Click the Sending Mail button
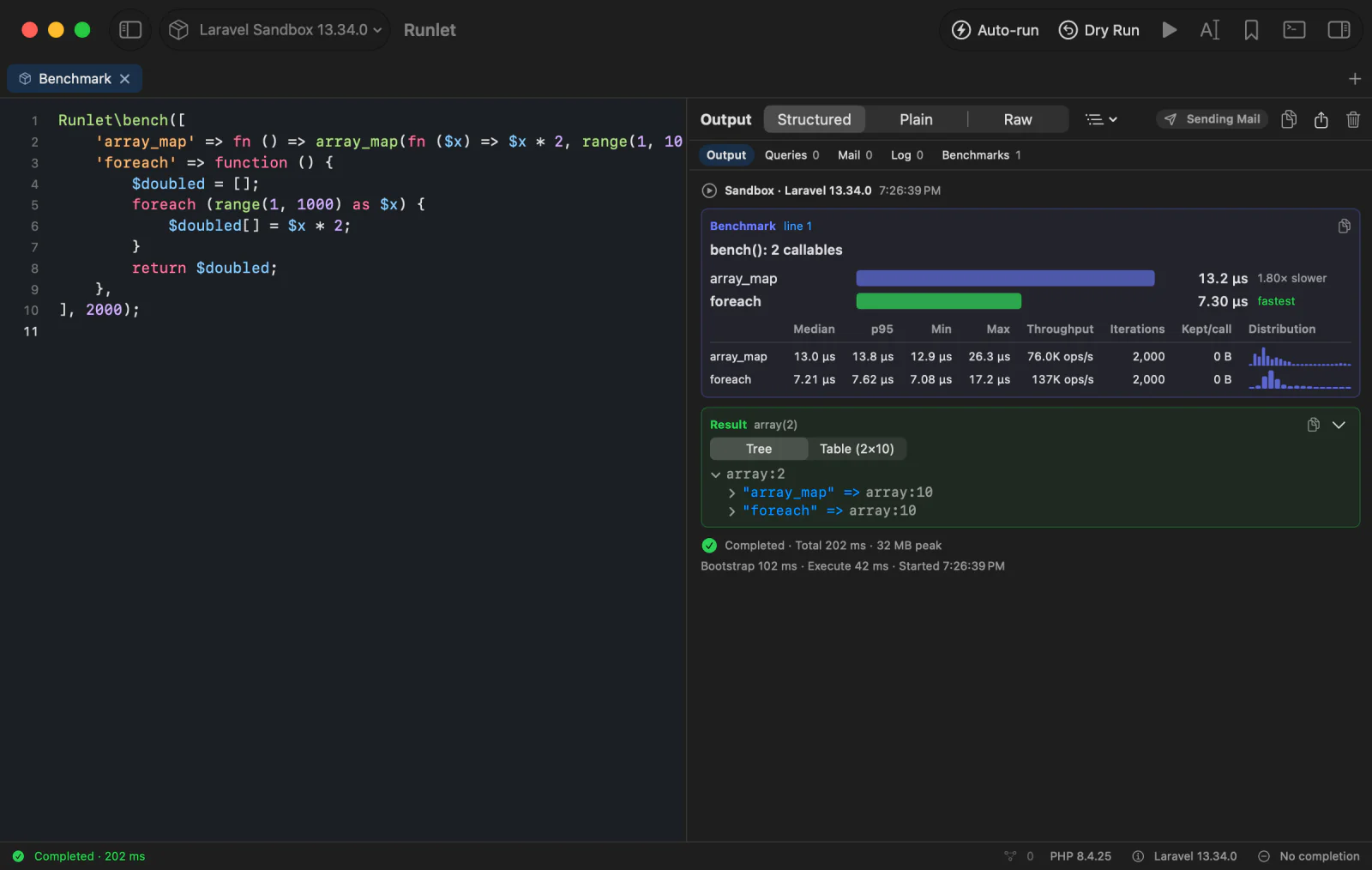 point(1212,119)
